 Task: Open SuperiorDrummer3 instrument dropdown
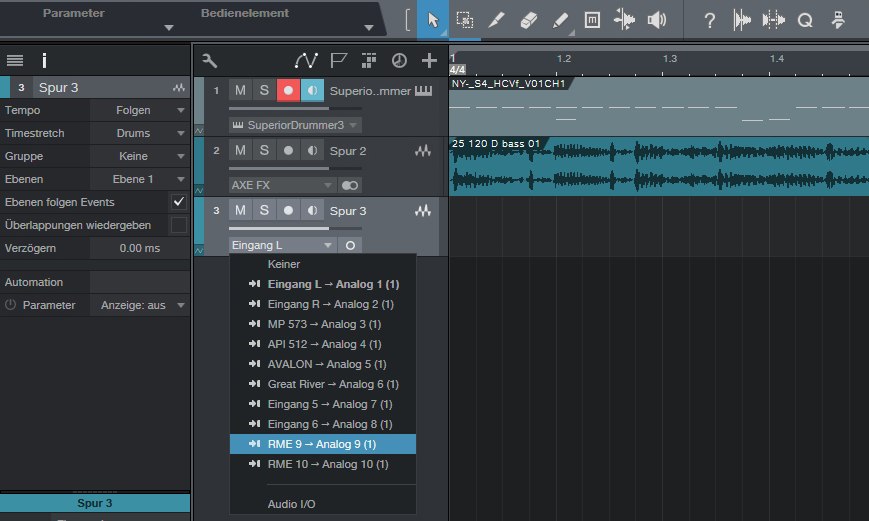click(295, 125)
